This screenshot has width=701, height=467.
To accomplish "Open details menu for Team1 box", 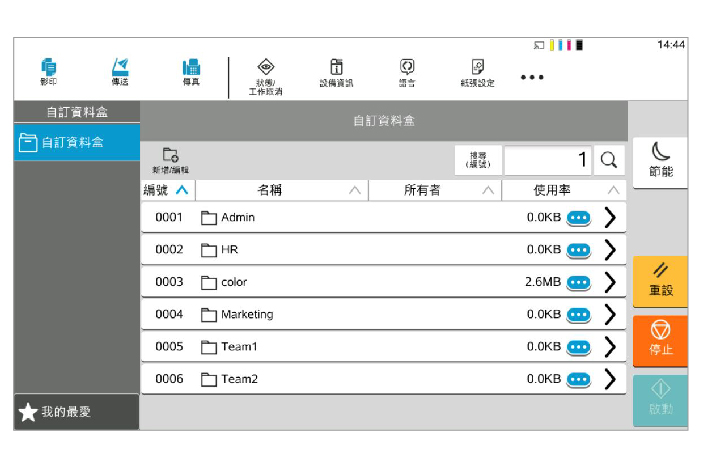I will [579, 347].
